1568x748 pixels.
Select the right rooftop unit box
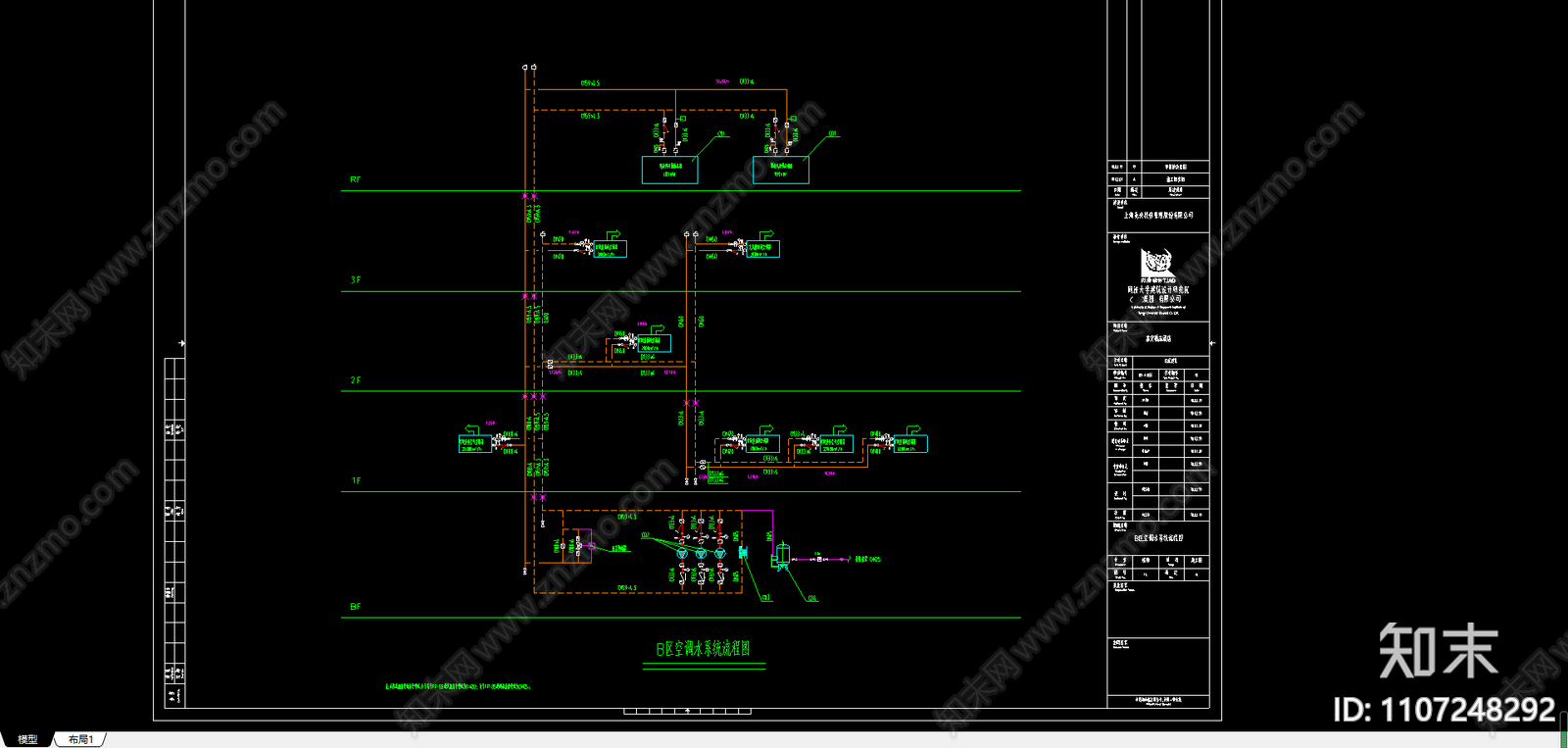pos(780,171)
